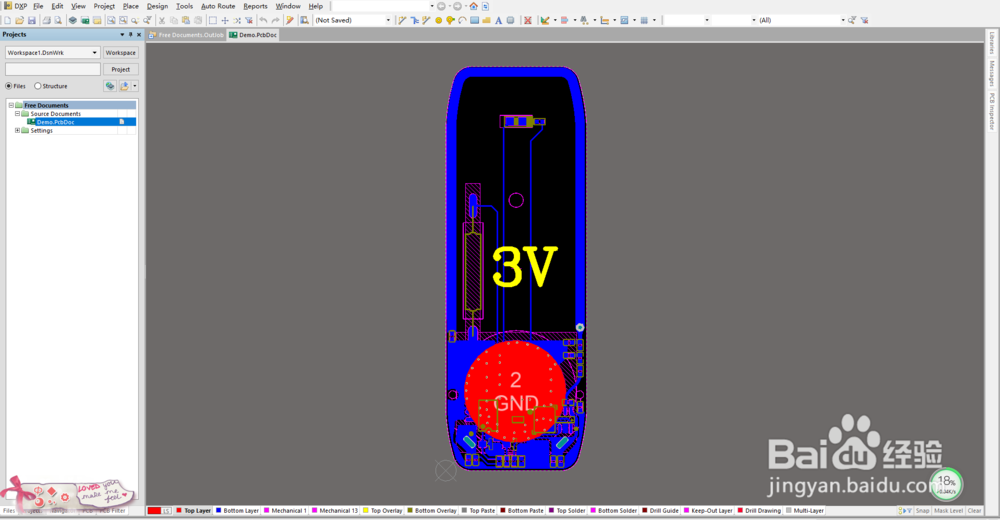Select the Place Fill rectangle icon

tap(474, 20)
